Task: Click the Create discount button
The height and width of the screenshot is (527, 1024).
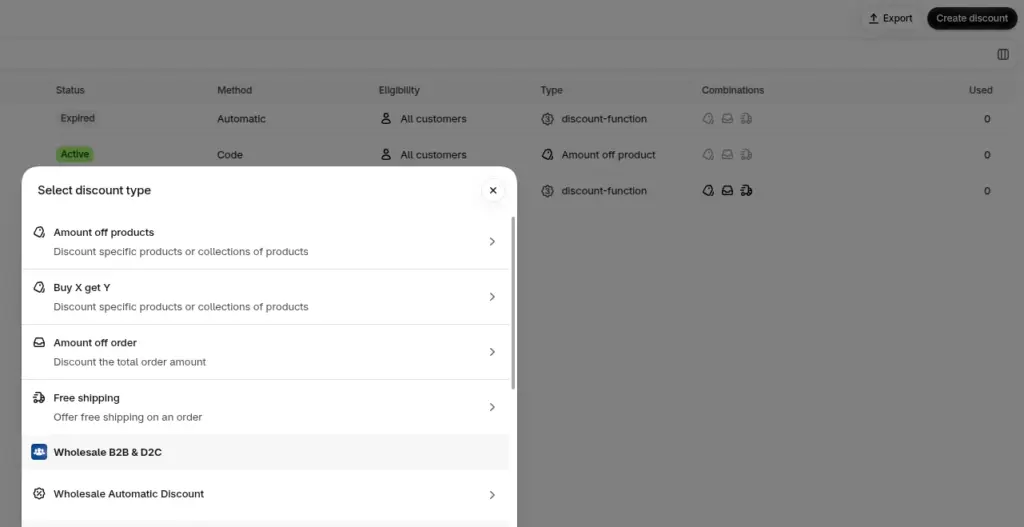Action: [972, 18]
